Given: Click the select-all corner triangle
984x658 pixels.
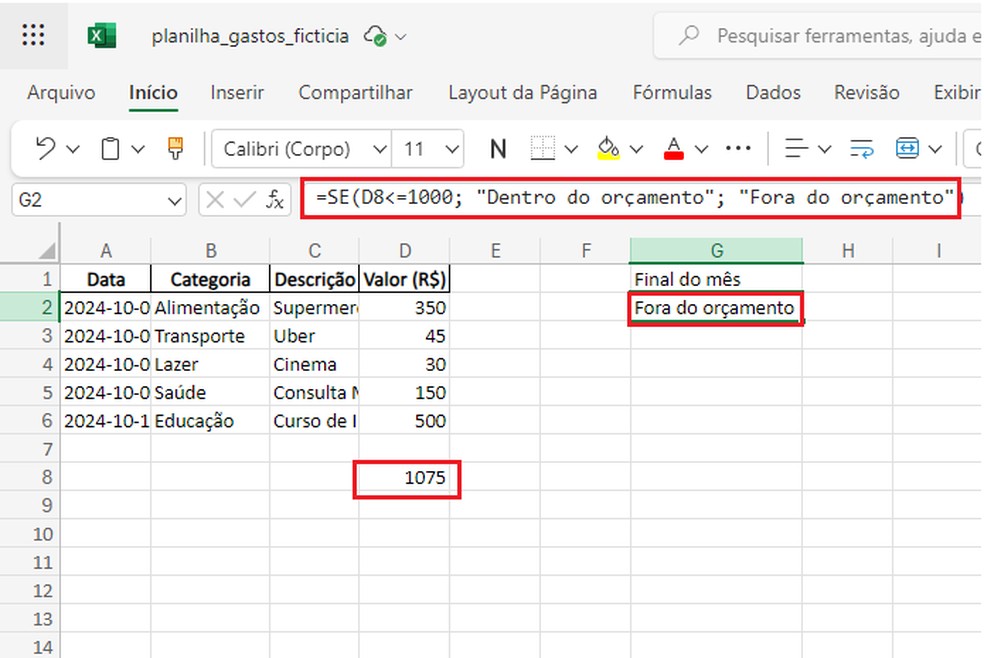Looking at the screenshot, I should point(48,251).
